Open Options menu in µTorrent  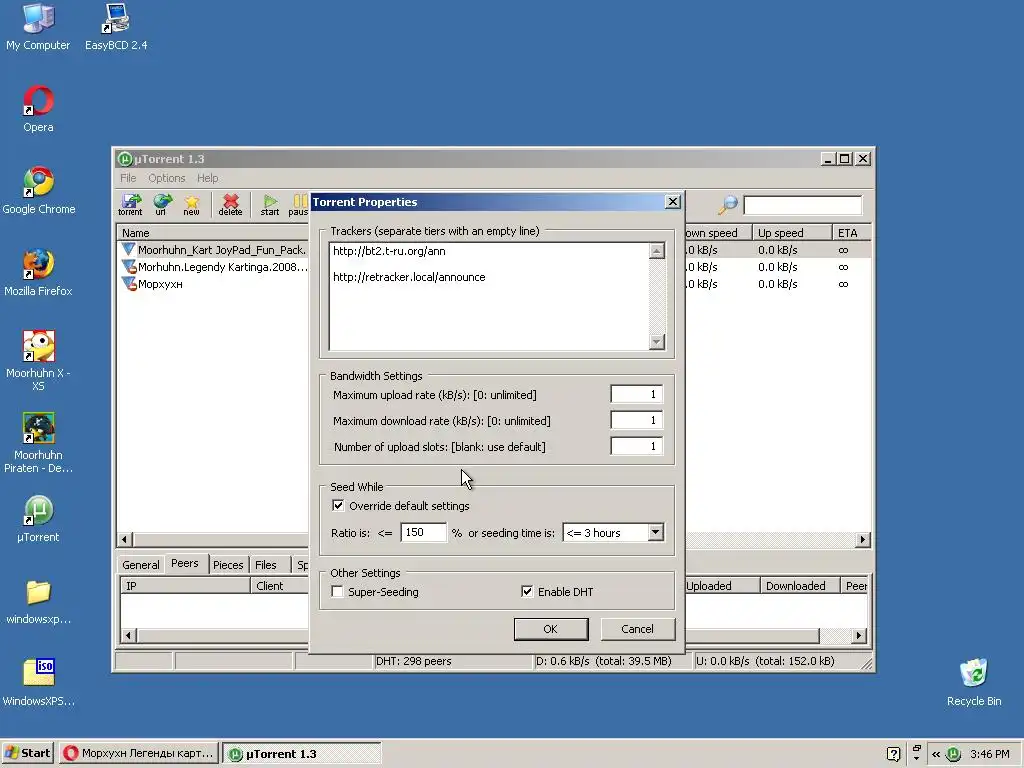[x=167, y=178]
